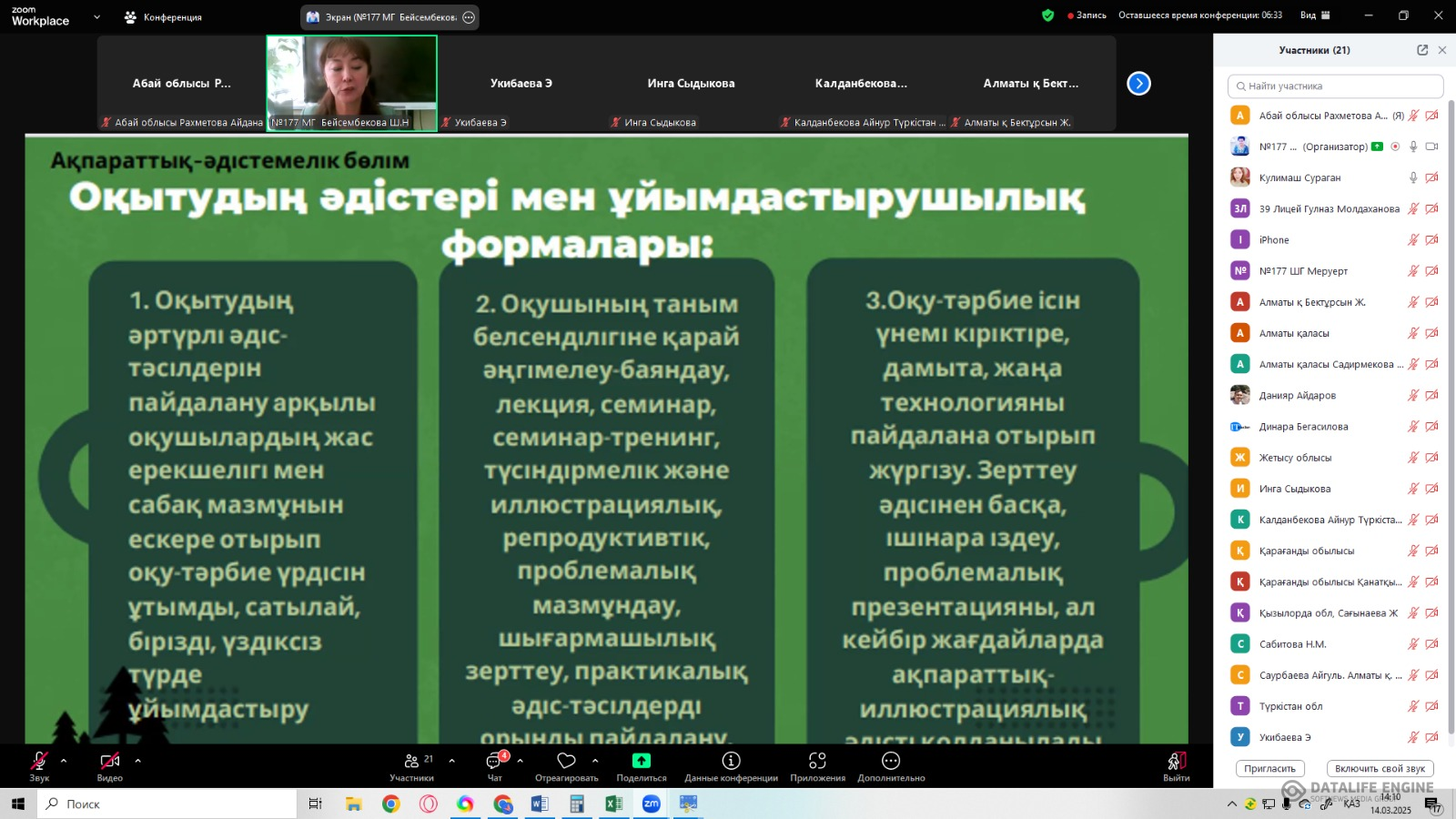Image resolution: width=1456 pixels, height=819 pixels.
Task: Expand audio options arrow next to Звук
Action: coord(64,761)
